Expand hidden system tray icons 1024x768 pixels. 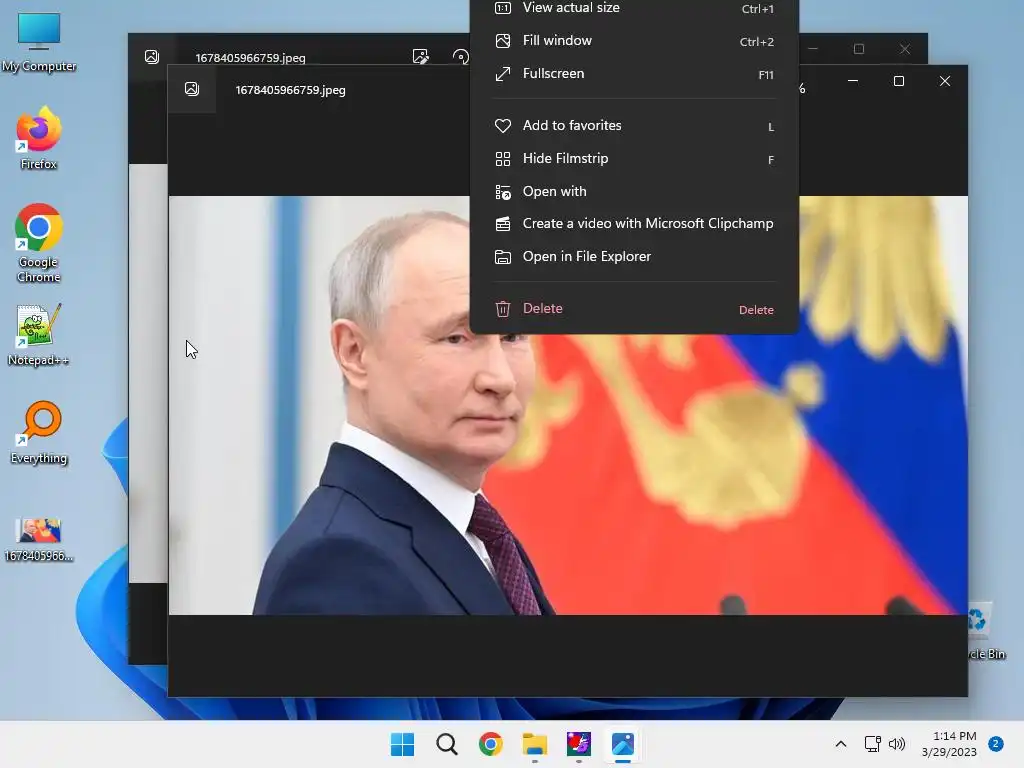841,744
